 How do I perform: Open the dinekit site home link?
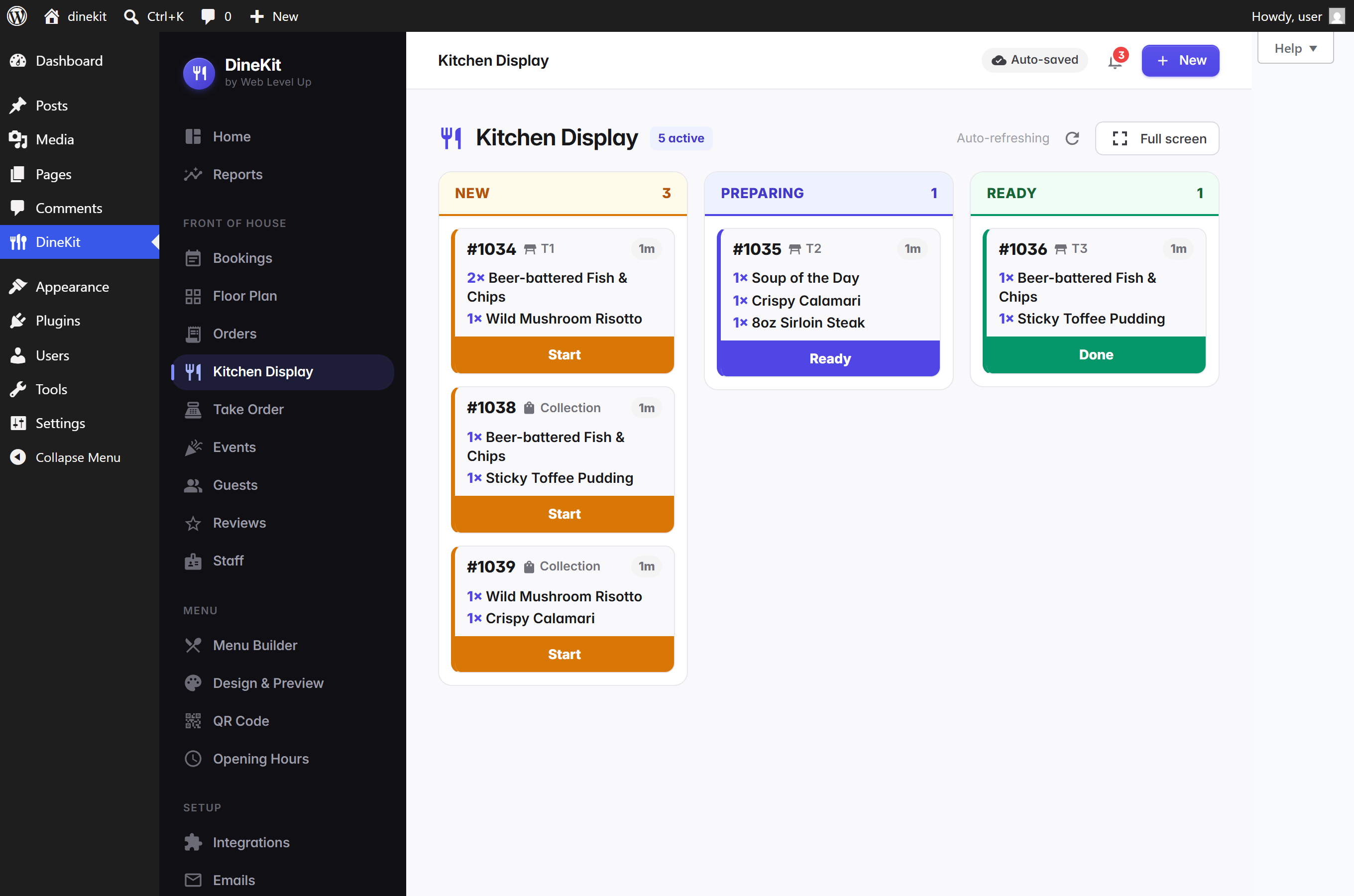(x=75, y=16)
